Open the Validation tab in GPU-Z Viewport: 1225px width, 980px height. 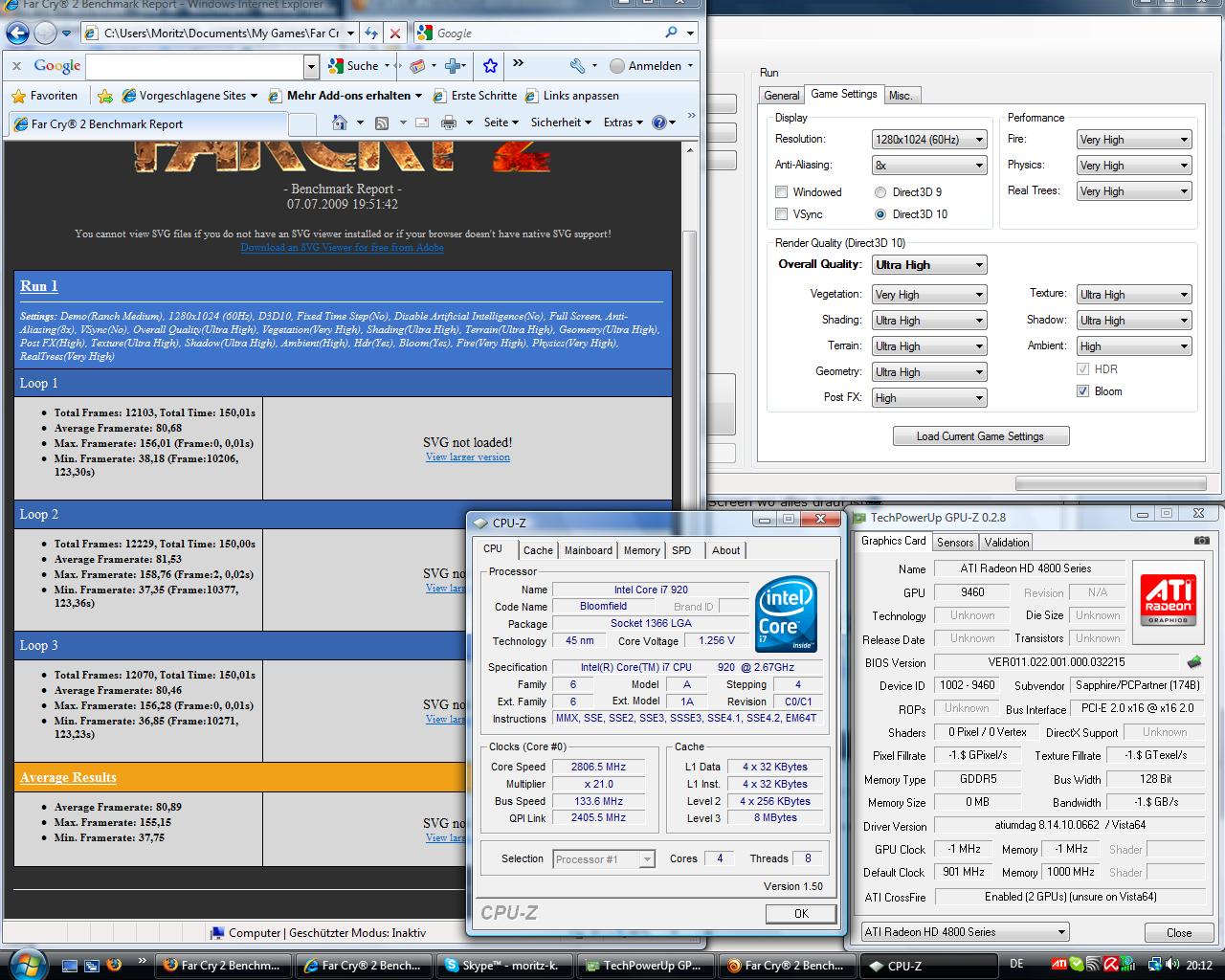[x=1007, y=543]
